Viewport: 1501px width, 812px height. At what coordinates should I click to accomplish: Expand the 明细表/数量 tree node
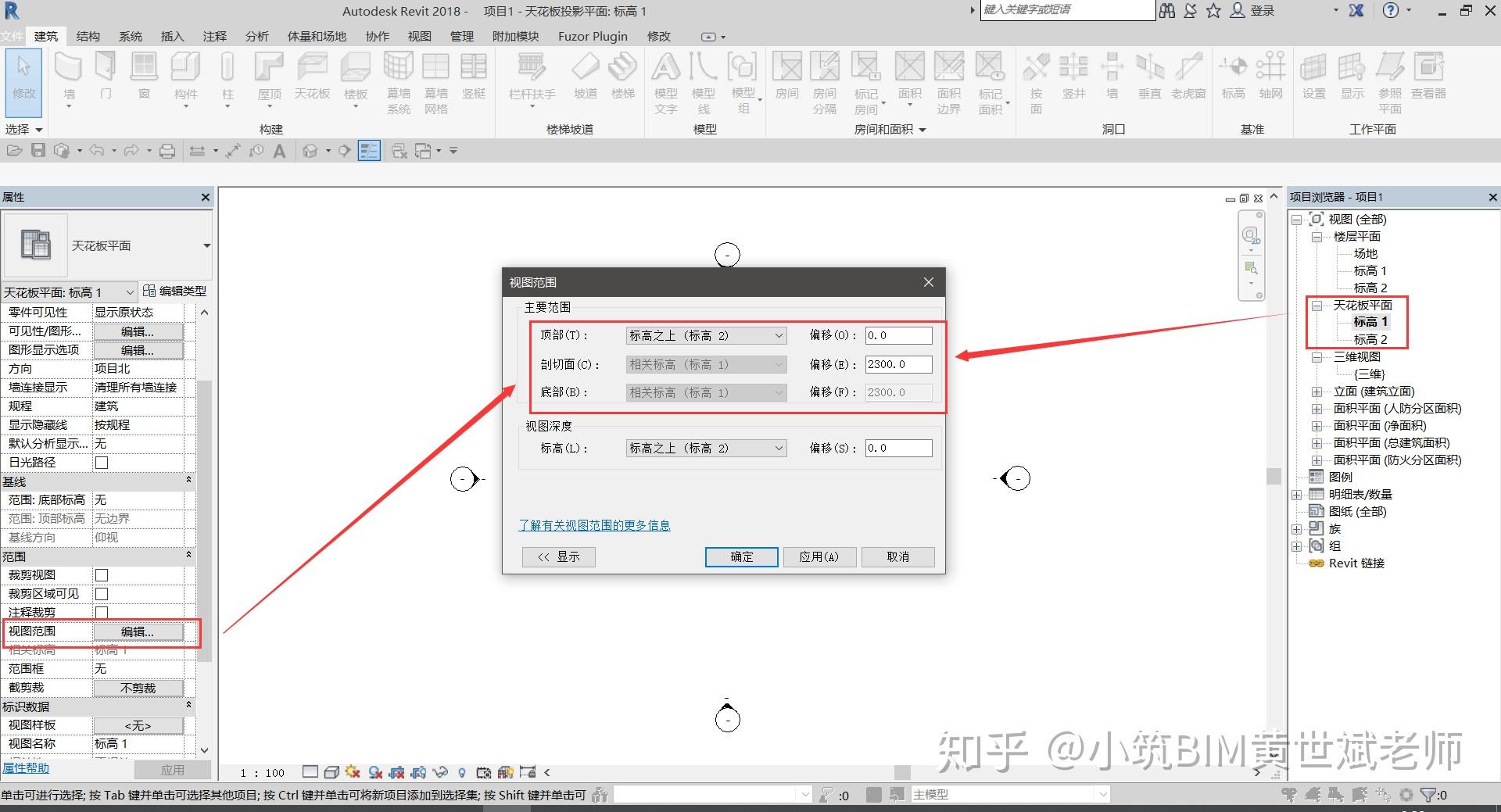point(1296,495)
